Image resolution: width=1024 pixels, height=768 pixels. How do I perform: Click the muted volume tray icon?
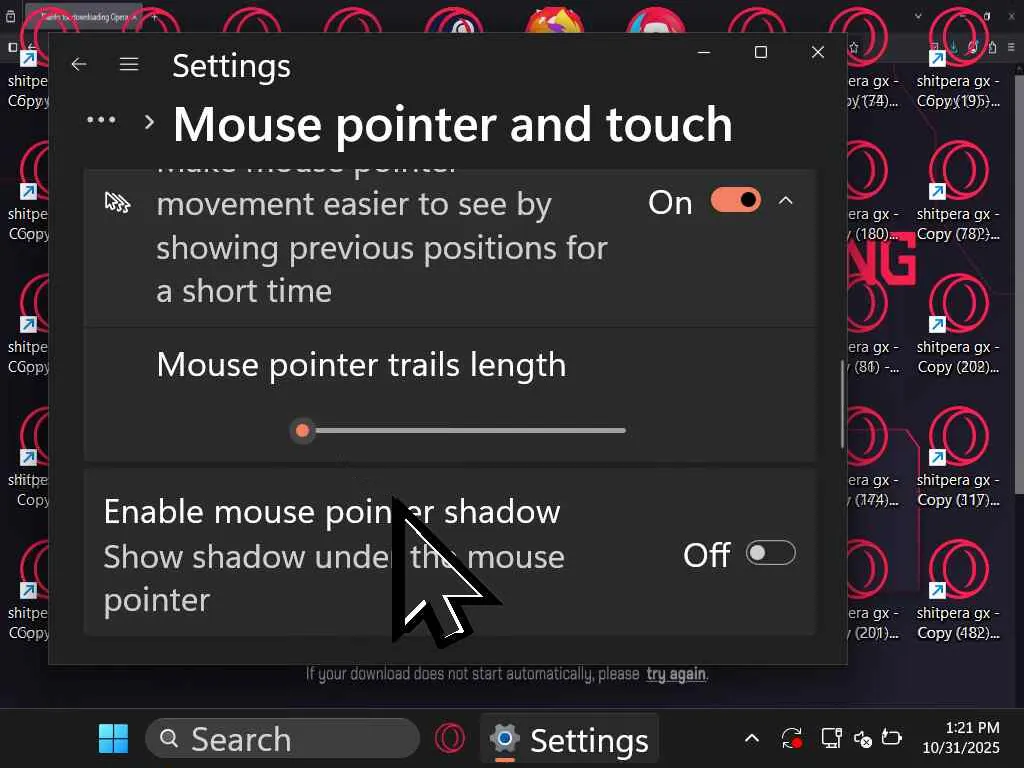pos(863,739)
